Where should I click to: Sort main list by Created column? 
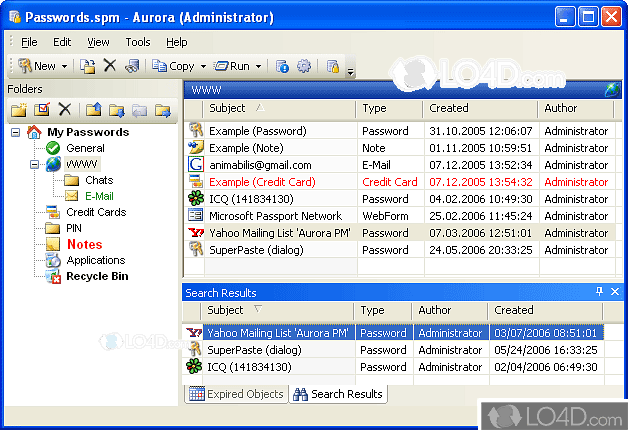(x=480, y=109)
